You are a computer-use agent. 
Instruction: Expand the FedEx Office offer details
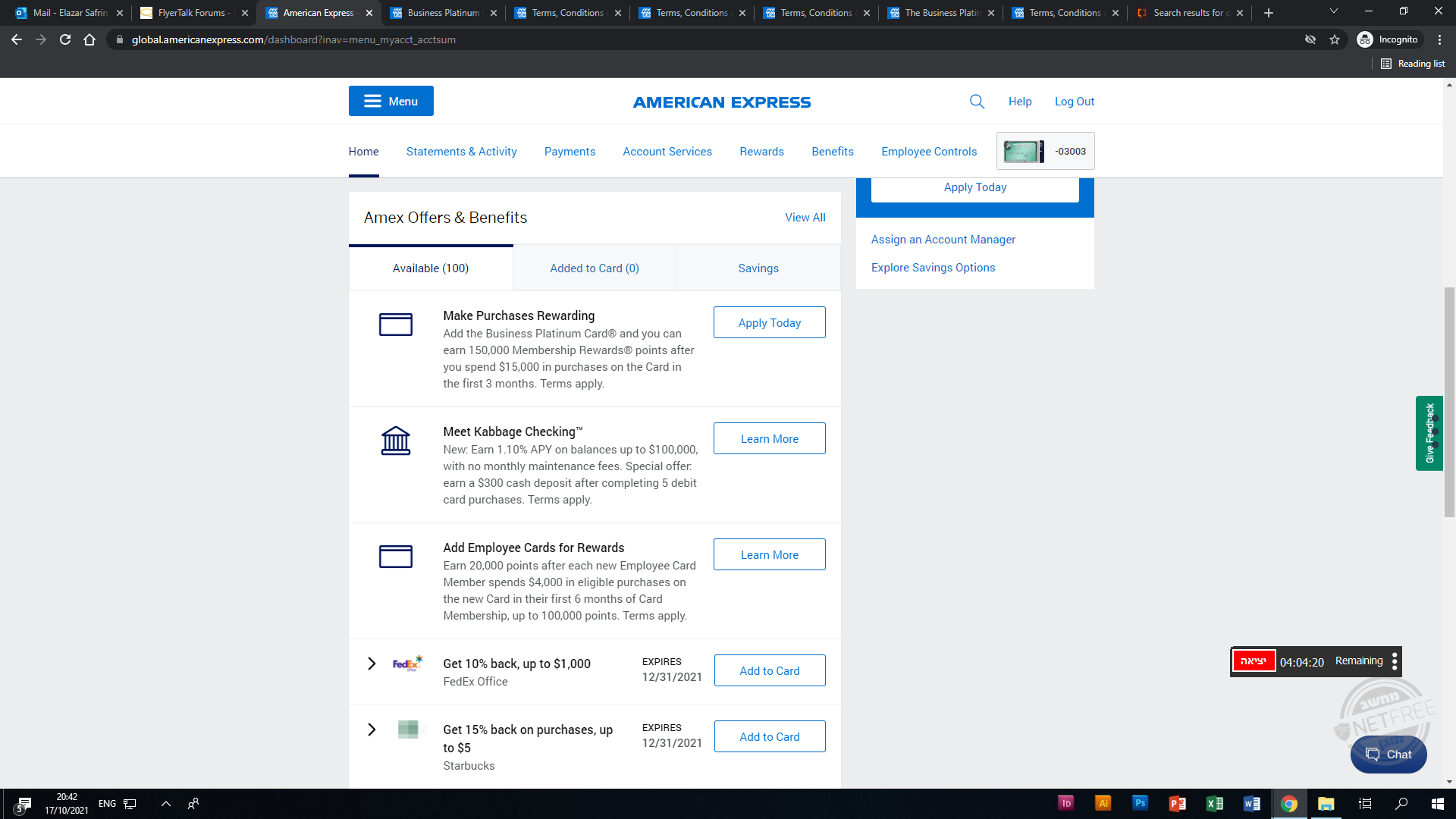(372, 664)
